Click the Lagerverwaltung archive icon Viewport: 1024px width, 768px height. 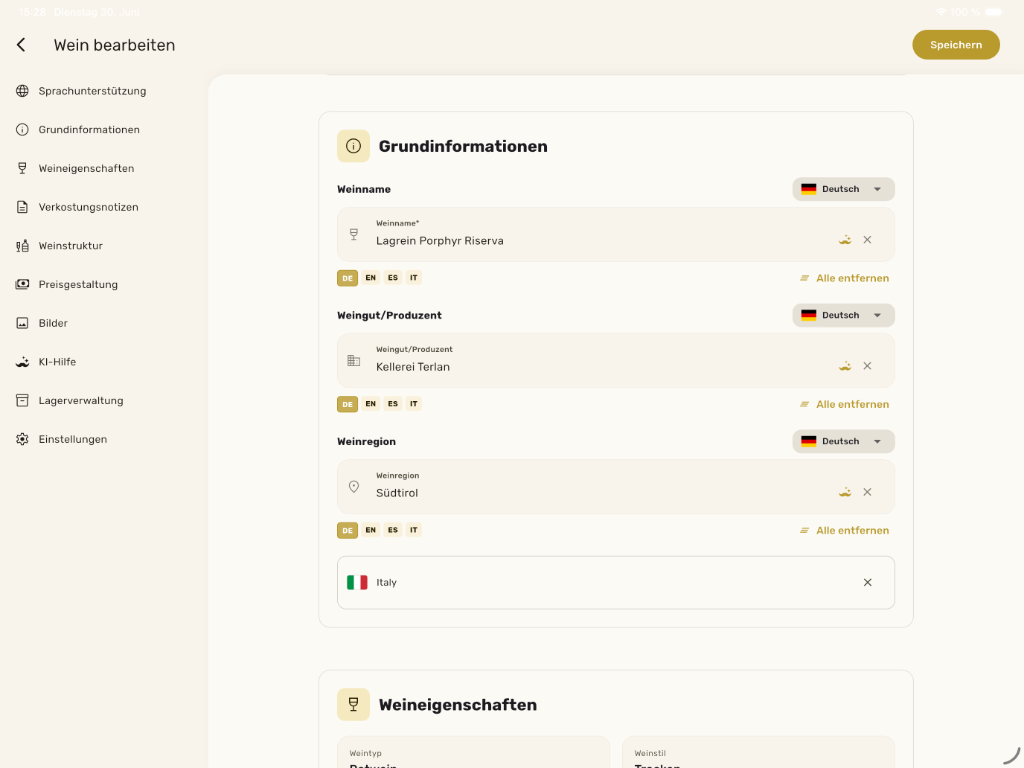click(x=22, y=400)
